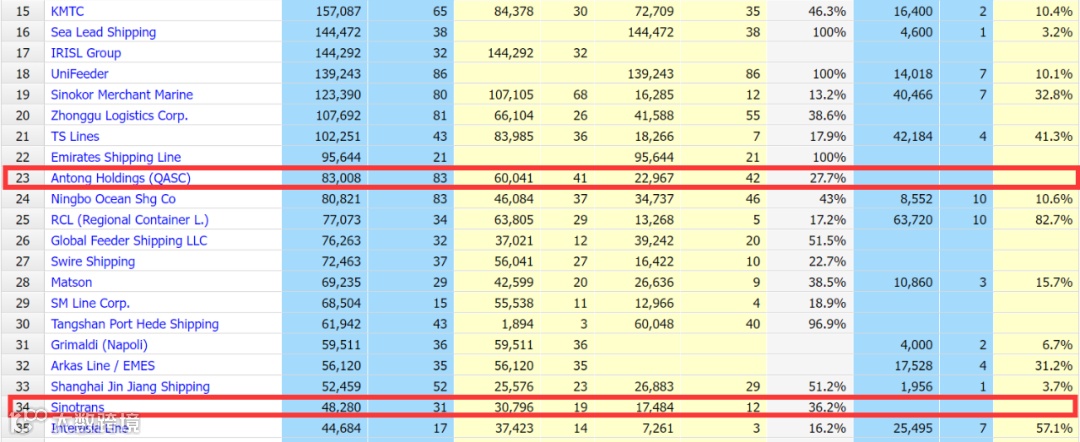This screenshot has width=1080, height=442.
Task: Select Tangshan Port Hede total TEU 61,942
Action: coord(342,324)
